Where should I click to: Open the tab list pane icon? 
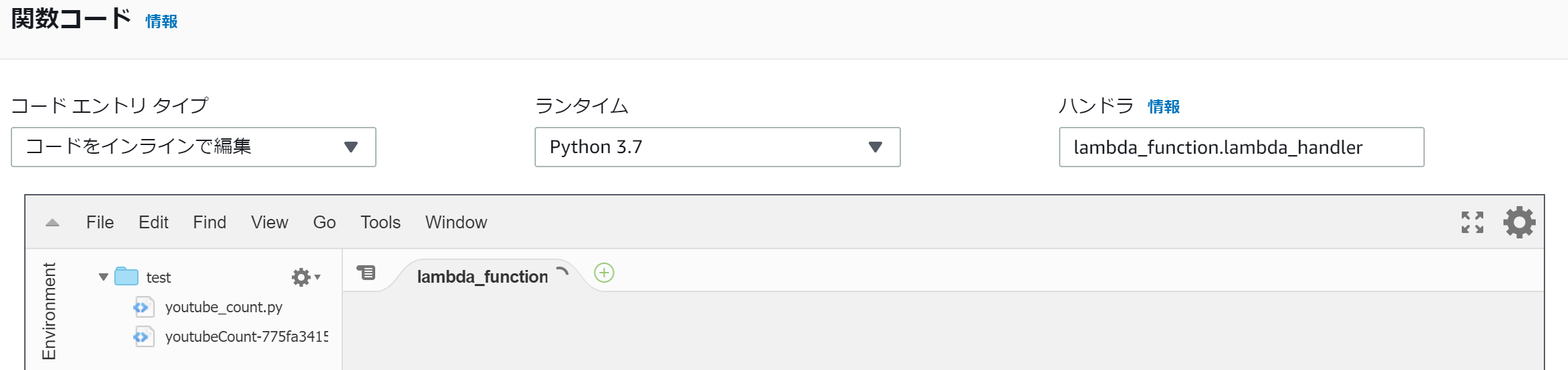[366, 273]
